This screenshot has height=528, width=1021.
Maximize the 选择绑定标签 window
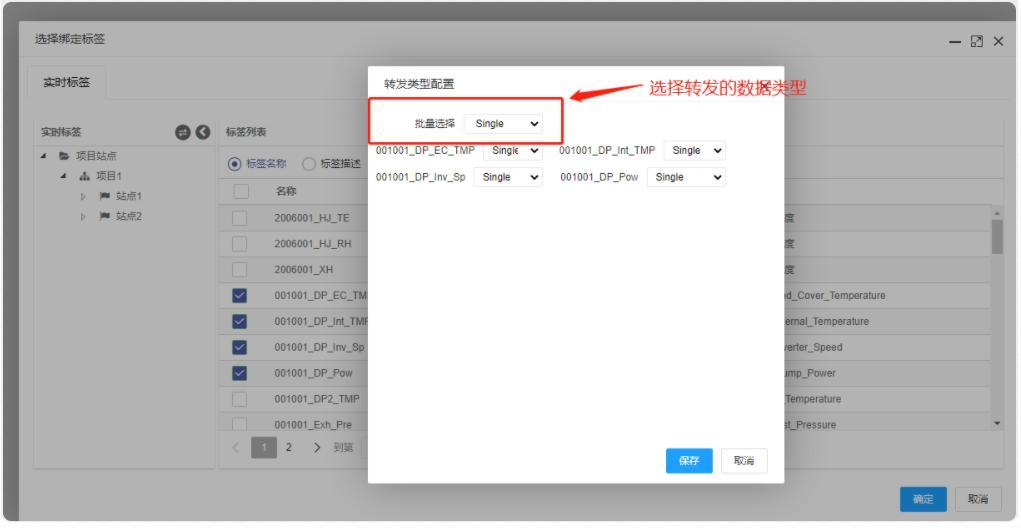tap(977, 42)
